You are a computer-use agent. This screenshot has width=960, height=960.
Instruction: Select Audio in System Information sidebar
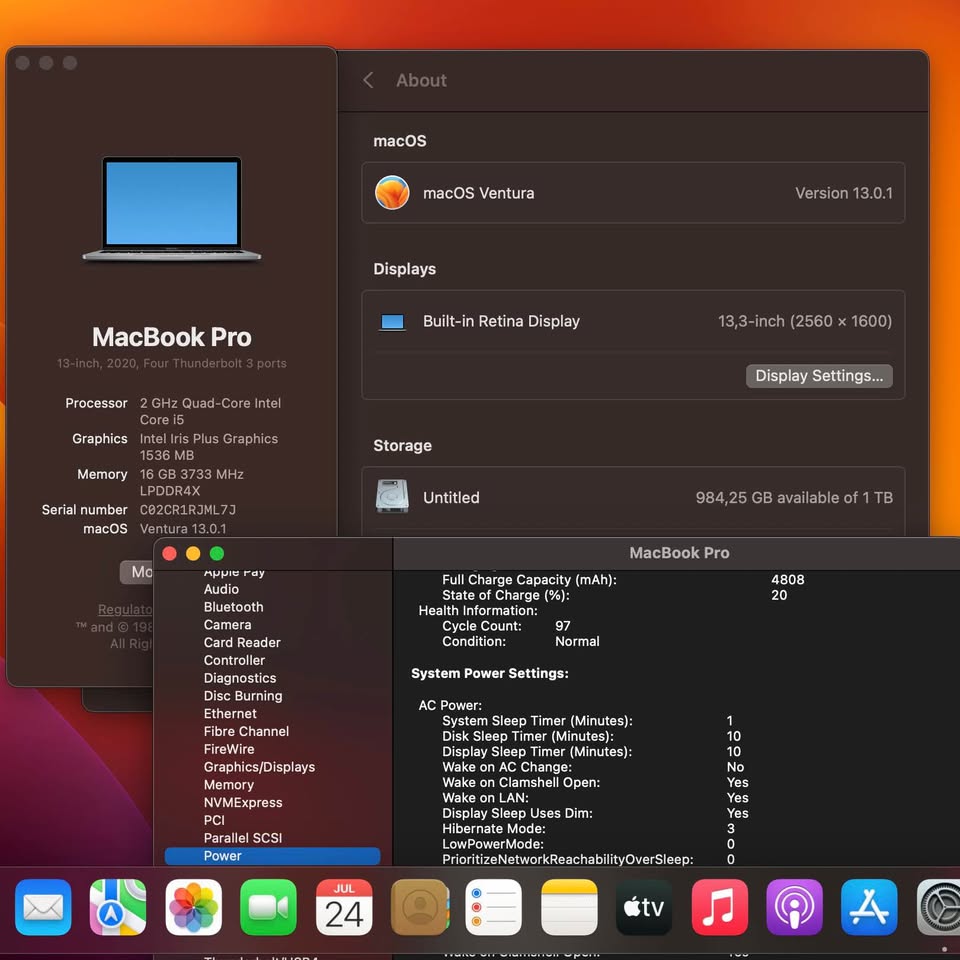point(221,589)
